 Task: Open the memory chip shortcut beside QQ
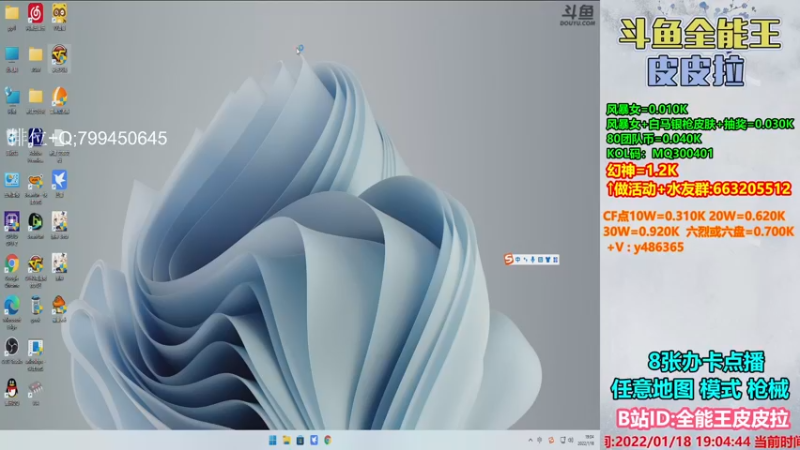point(35,392)
